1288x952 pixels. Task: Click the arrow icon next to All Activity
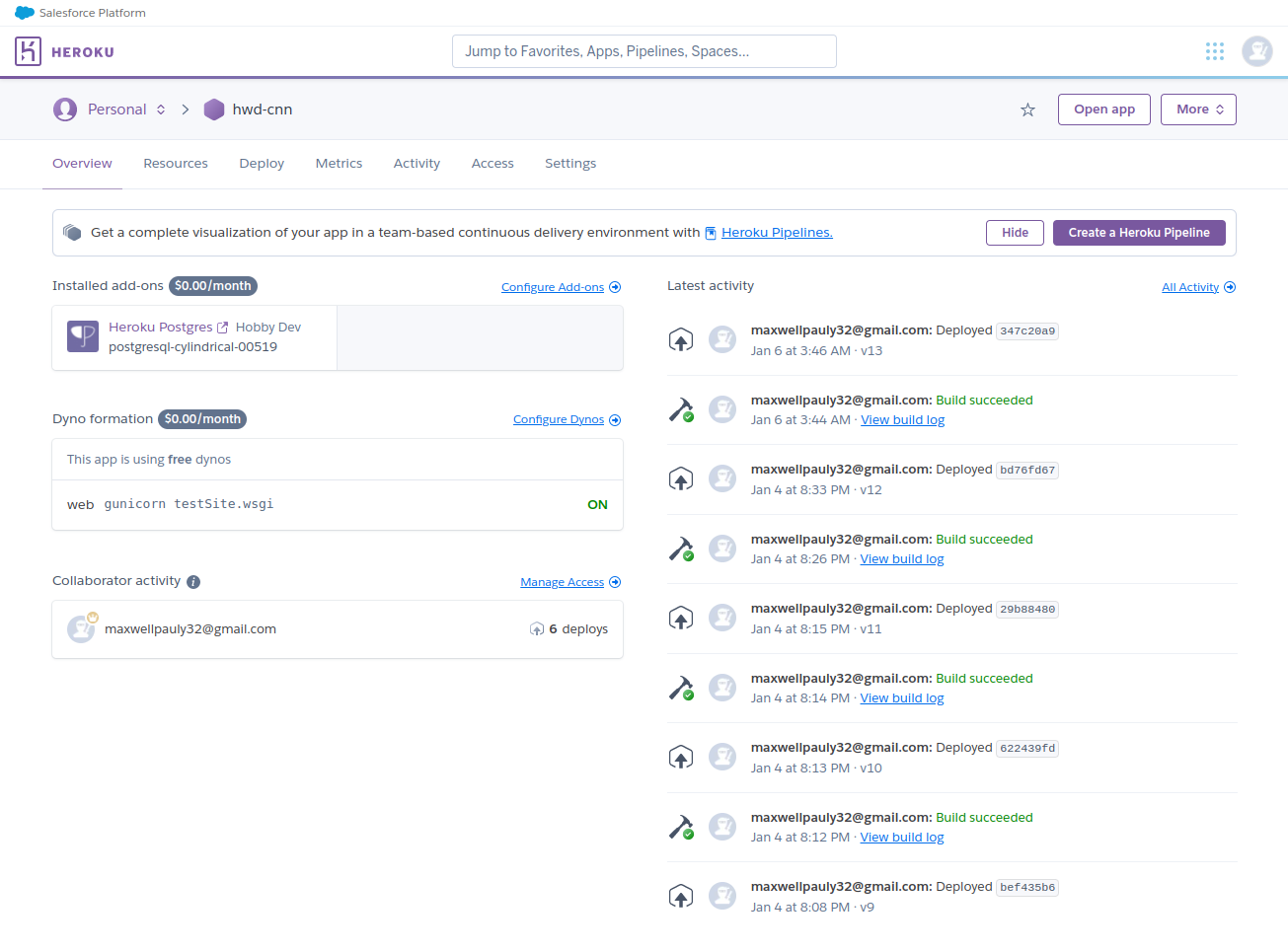point(1230,288)
